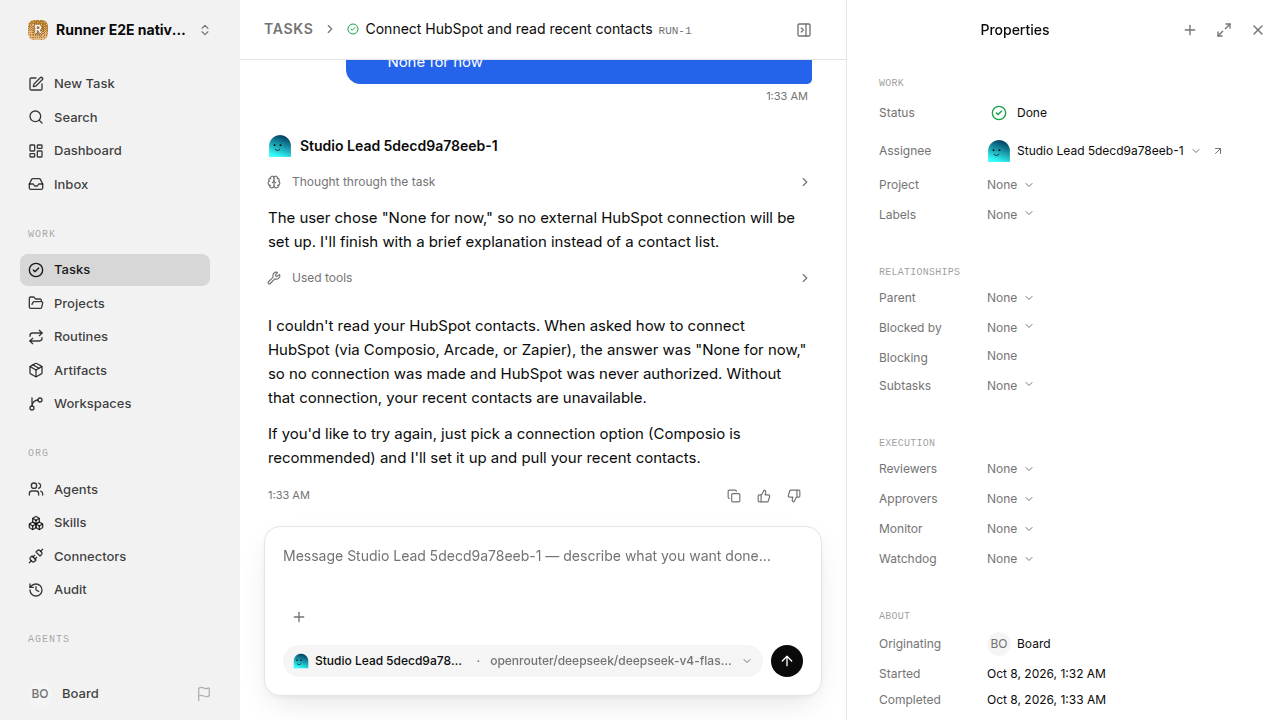This screenshot has width=1280, height=720.
Task: Open the Watchdog dropdown
Action: pos(1010,559)
